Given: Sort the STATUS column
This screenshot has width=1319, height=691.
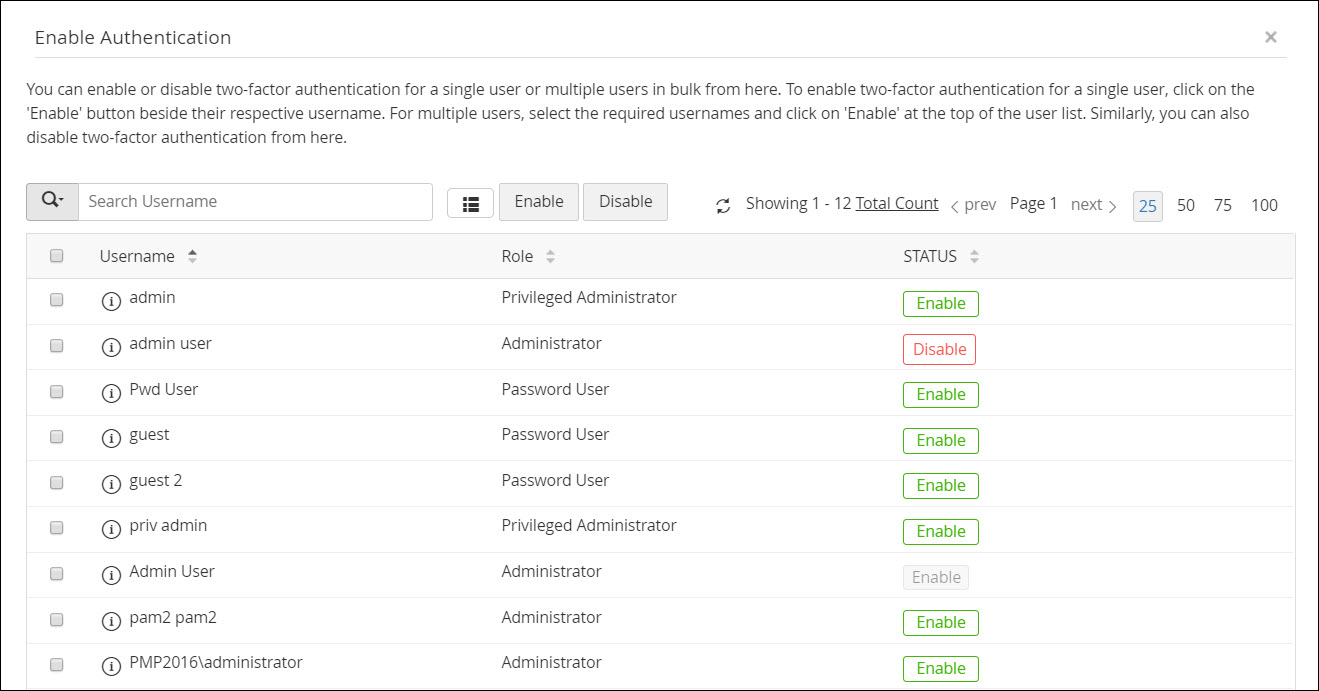Looking at the screenshot, I should tap(974, 257).
